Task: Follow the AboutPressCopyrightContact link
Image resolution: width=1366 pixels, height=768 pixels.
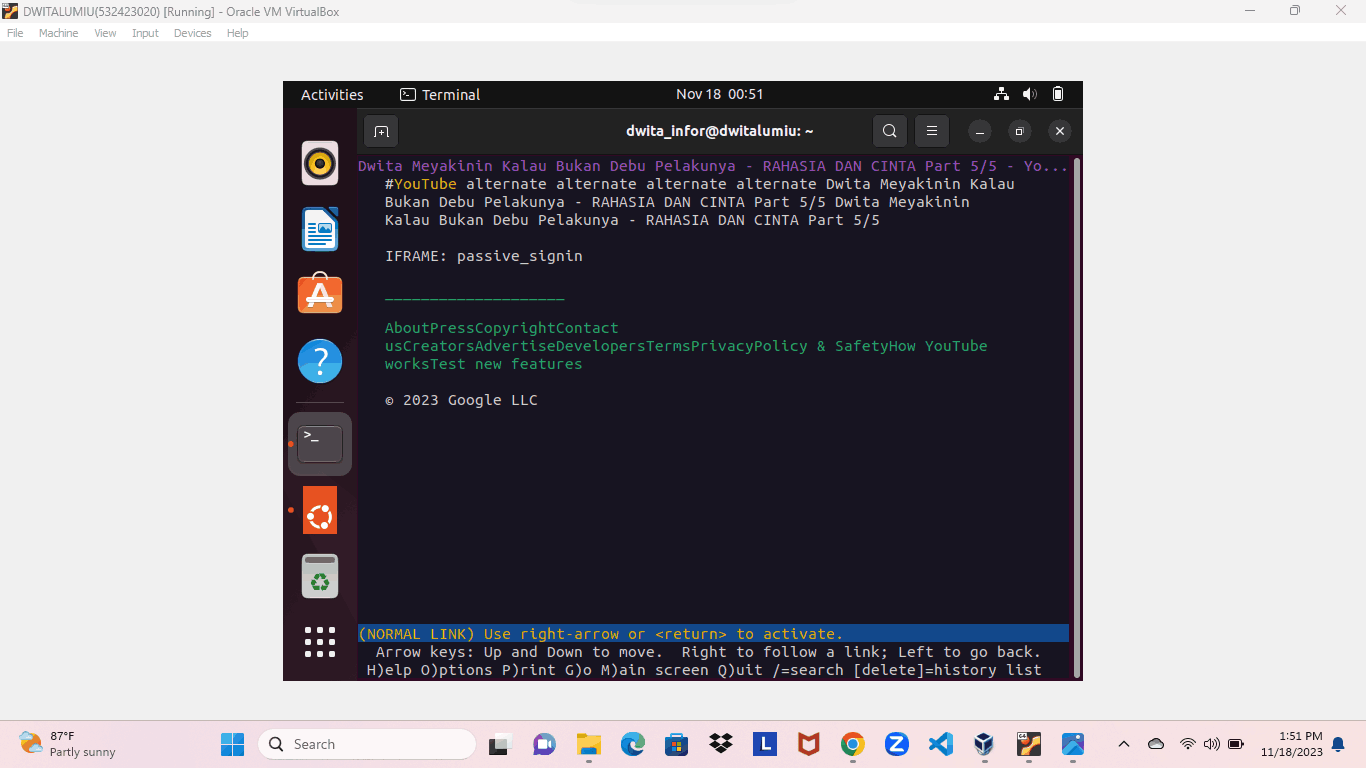Action: tap(502, 328)
